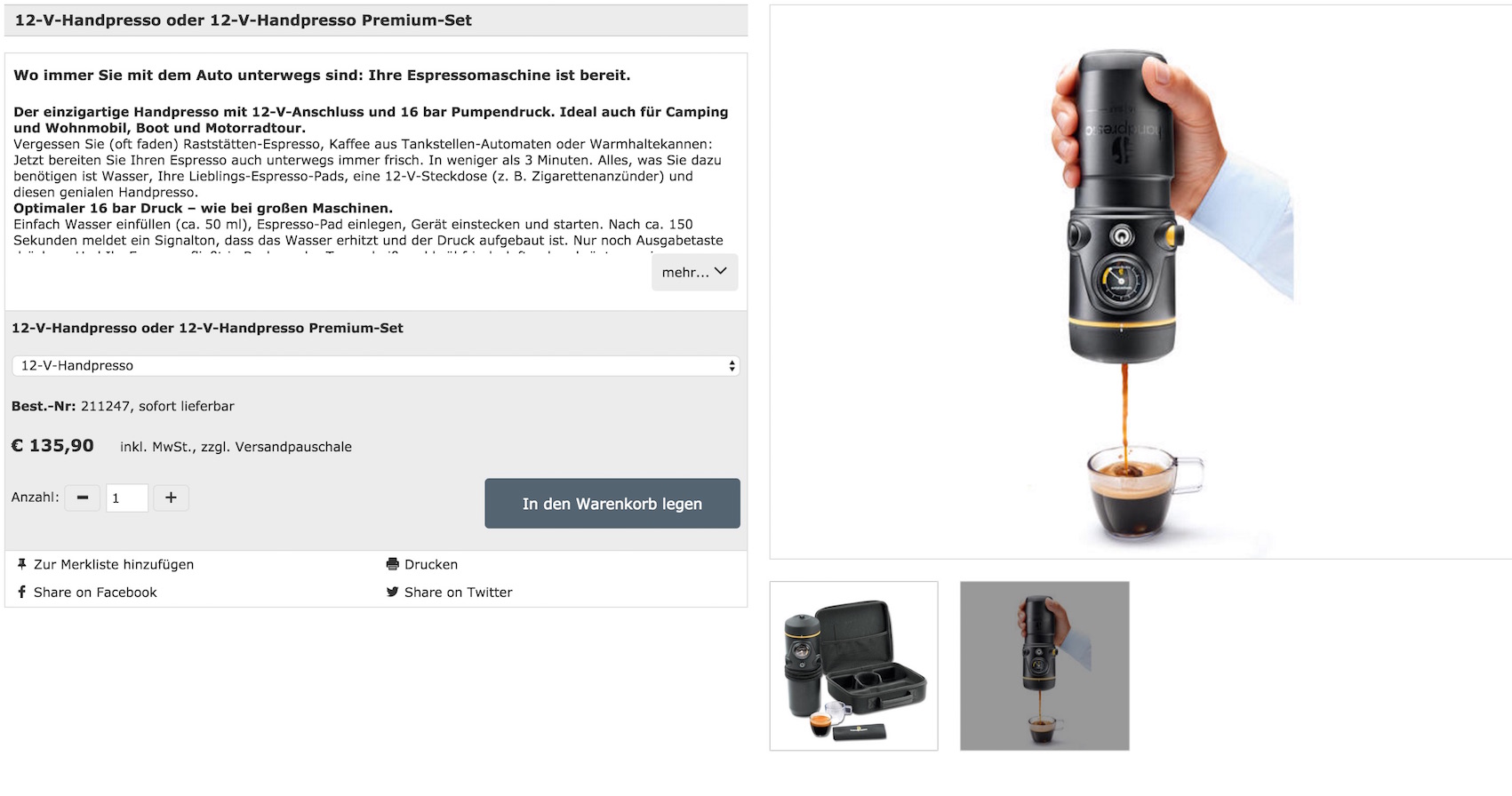The height and width of the screenshot is (796, 1512).
Task: Click the Zur Merkliste hinzufügen link
Action: tap(114, 564)
